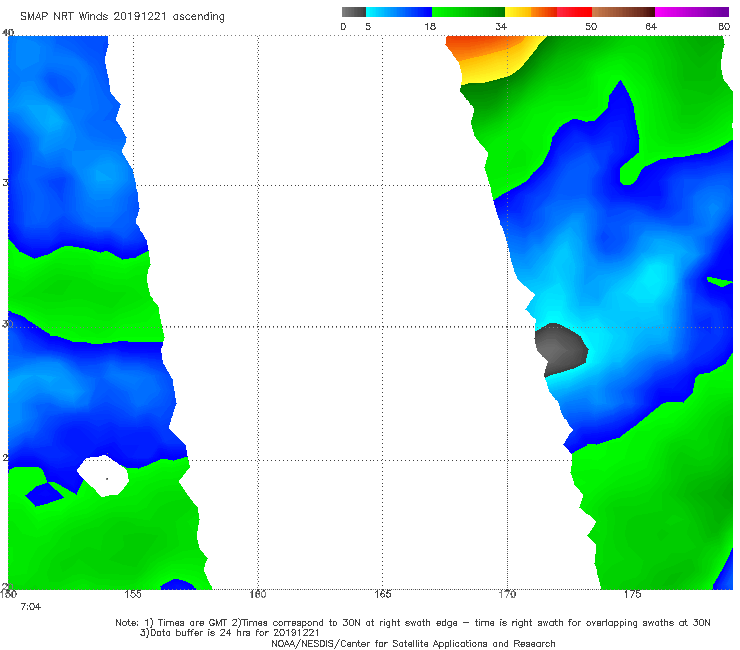
Task: Select the green 18-34 color bar segment
Action: tap(468, 12)
